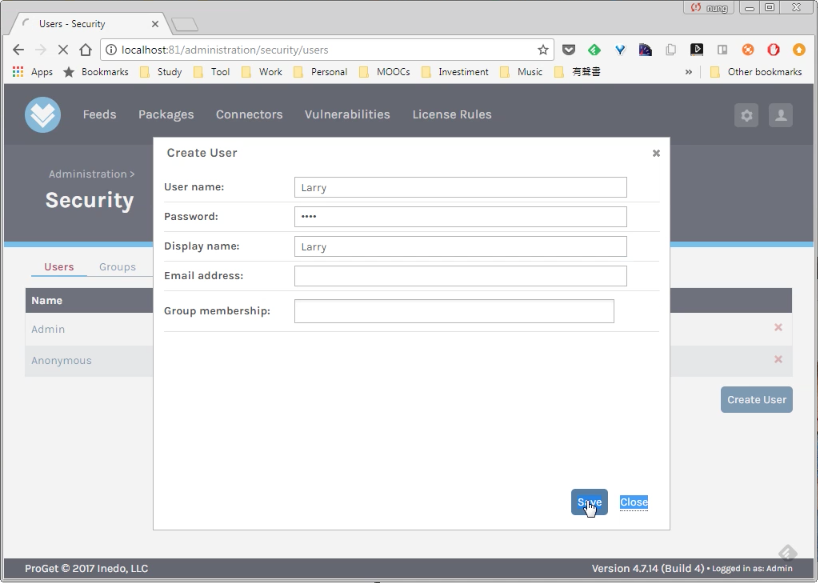Show more bookmarks with double chevron
The image size is (818, 583).
(689, 71)
